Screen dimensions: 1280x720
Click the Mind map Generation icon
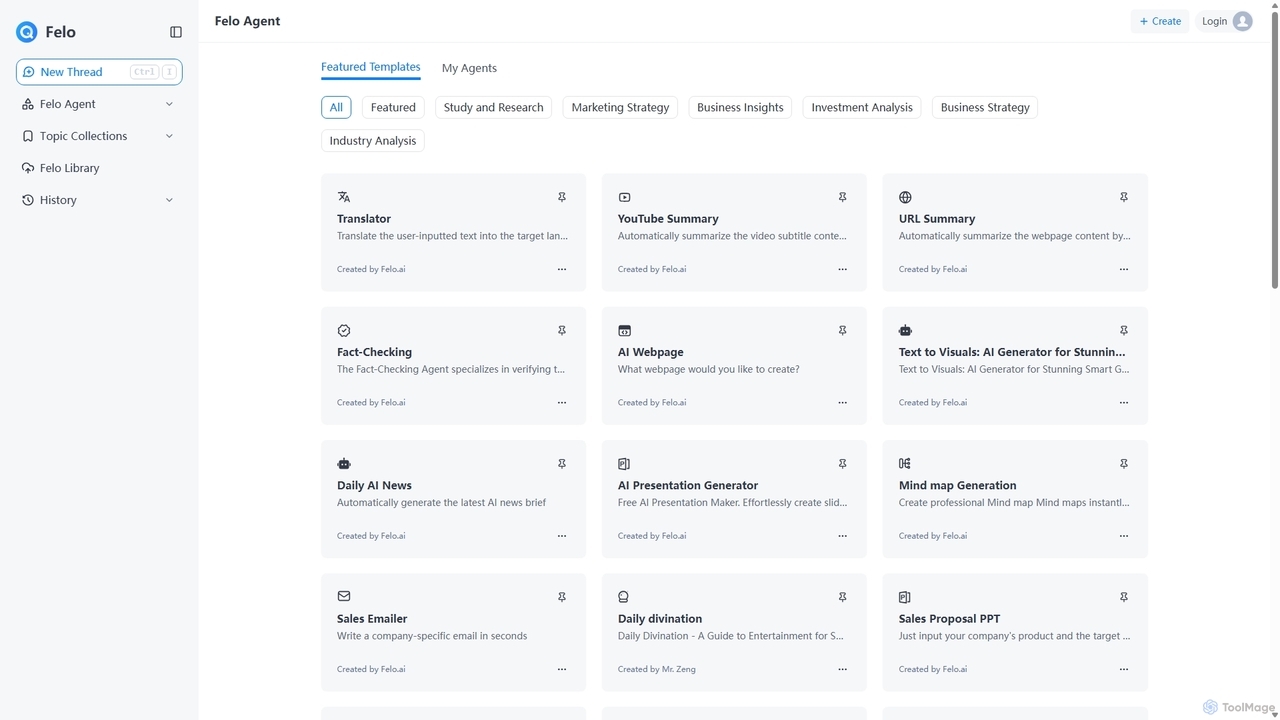[905, 464]
